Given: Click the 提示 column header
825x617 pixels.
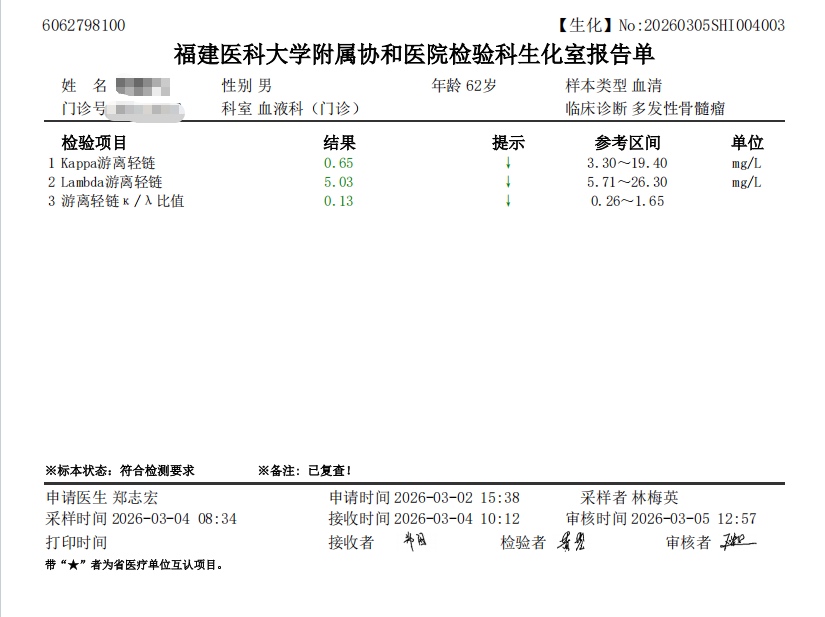Looking at the screenshot, I should (508, 143).
